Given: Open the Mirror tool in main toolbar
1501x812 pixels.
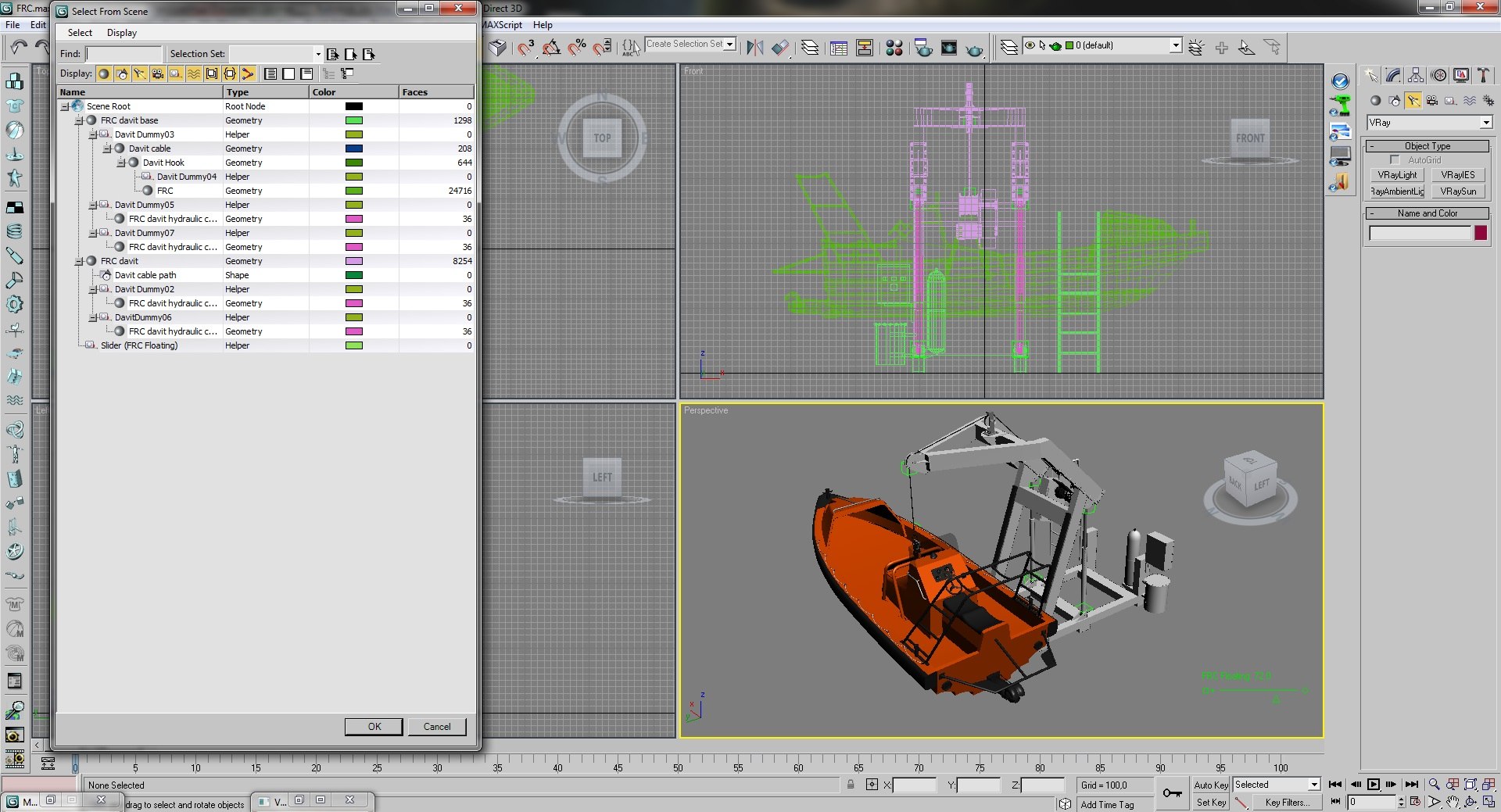Looking at the screenshot, I should point(754,48).
